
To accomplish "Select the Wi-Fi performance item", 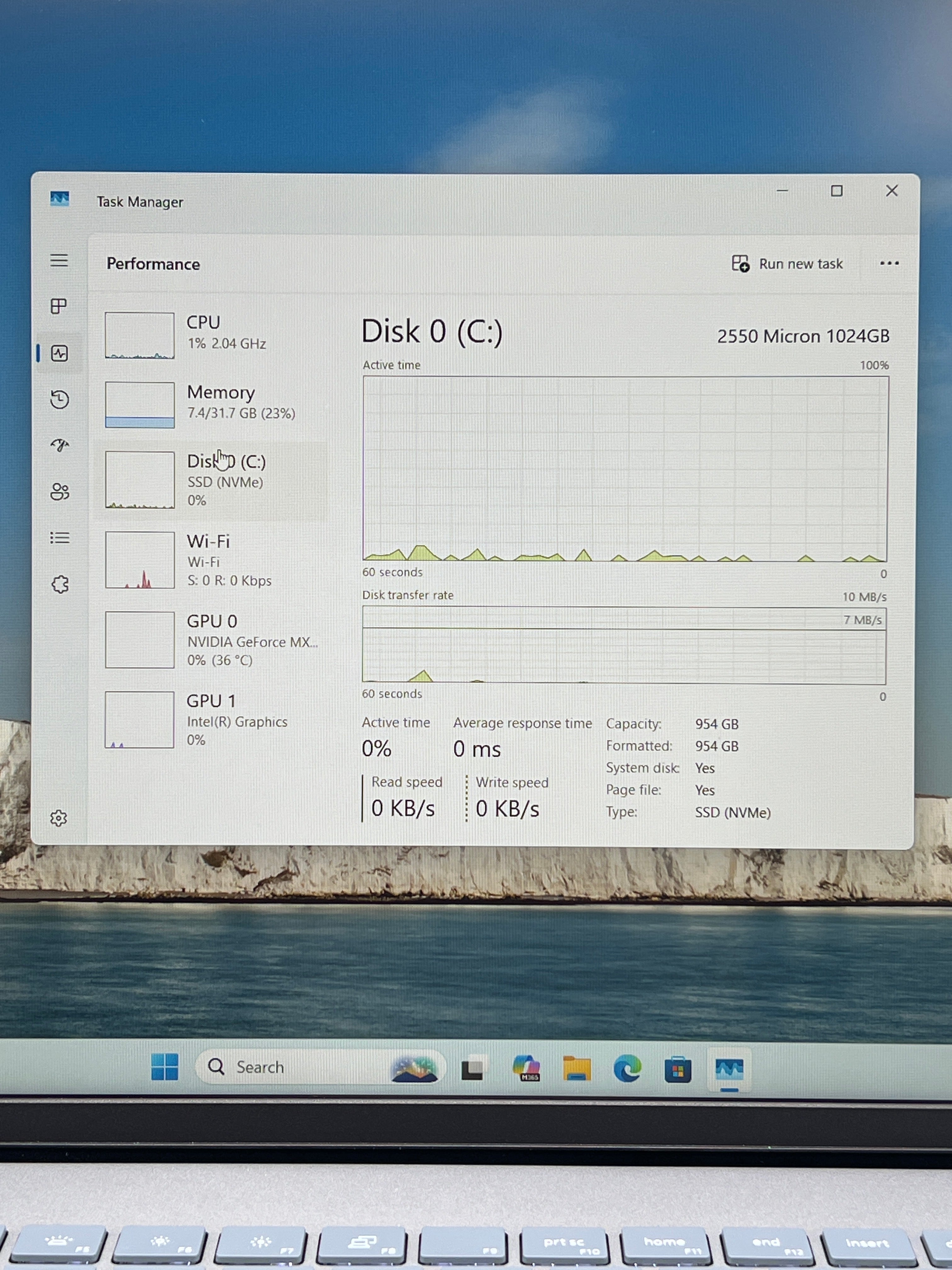I will pos(211,560).
